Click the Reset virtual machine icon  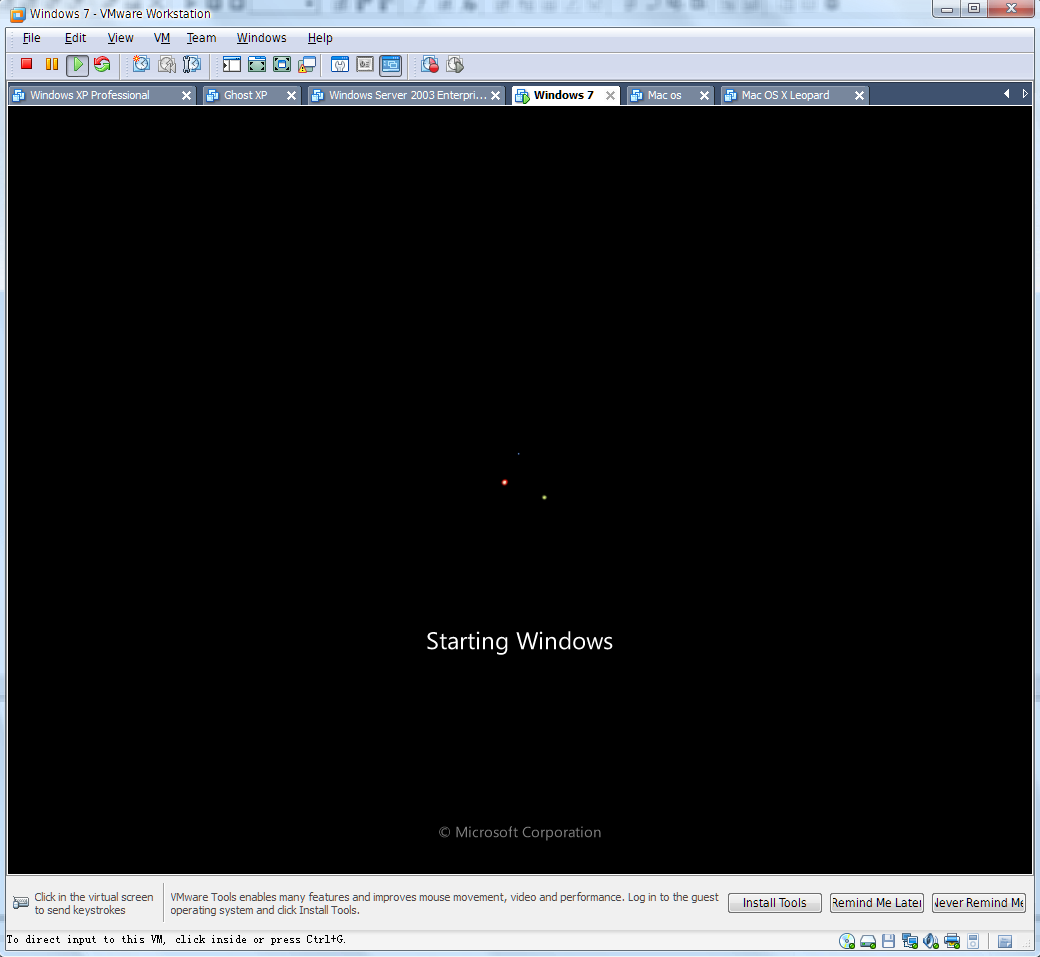pos(102,64)
